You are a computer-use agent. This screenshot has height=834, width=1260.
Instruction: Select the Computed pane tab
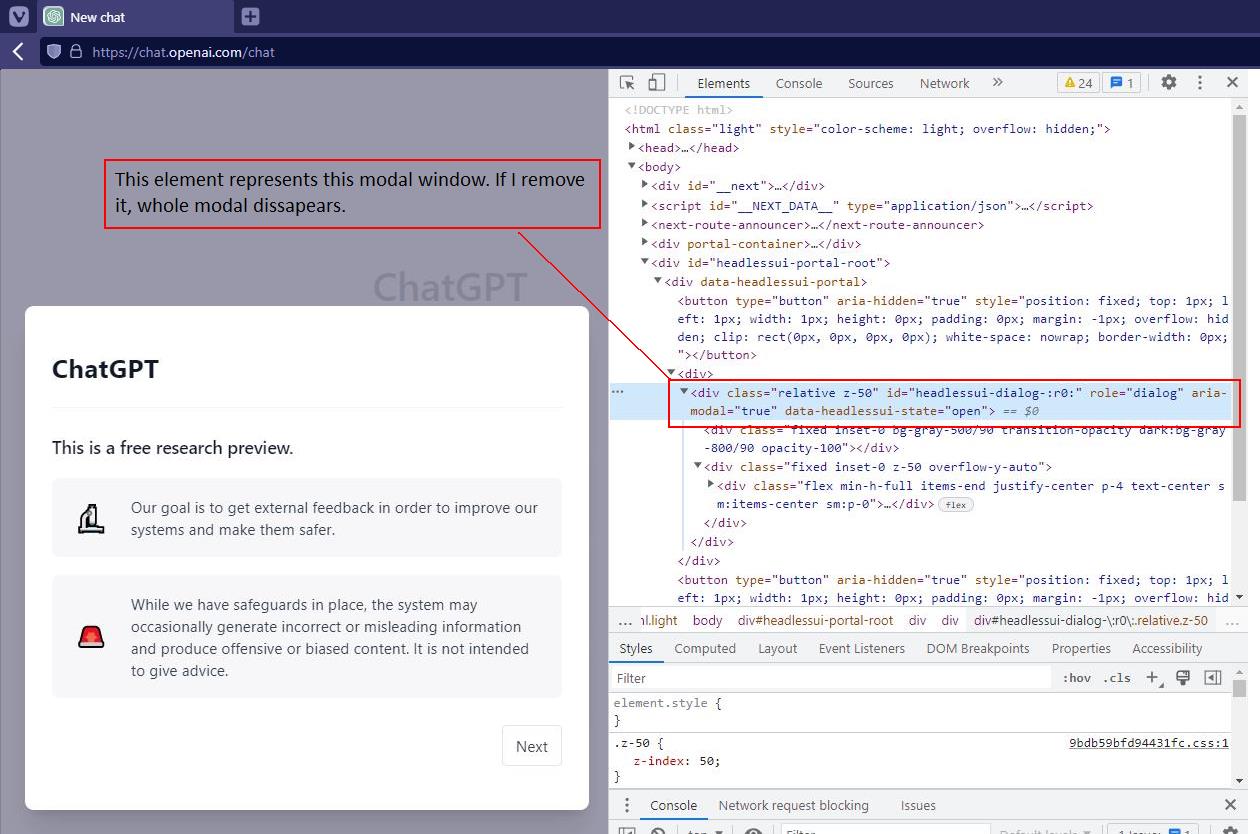tap(705, 648)
